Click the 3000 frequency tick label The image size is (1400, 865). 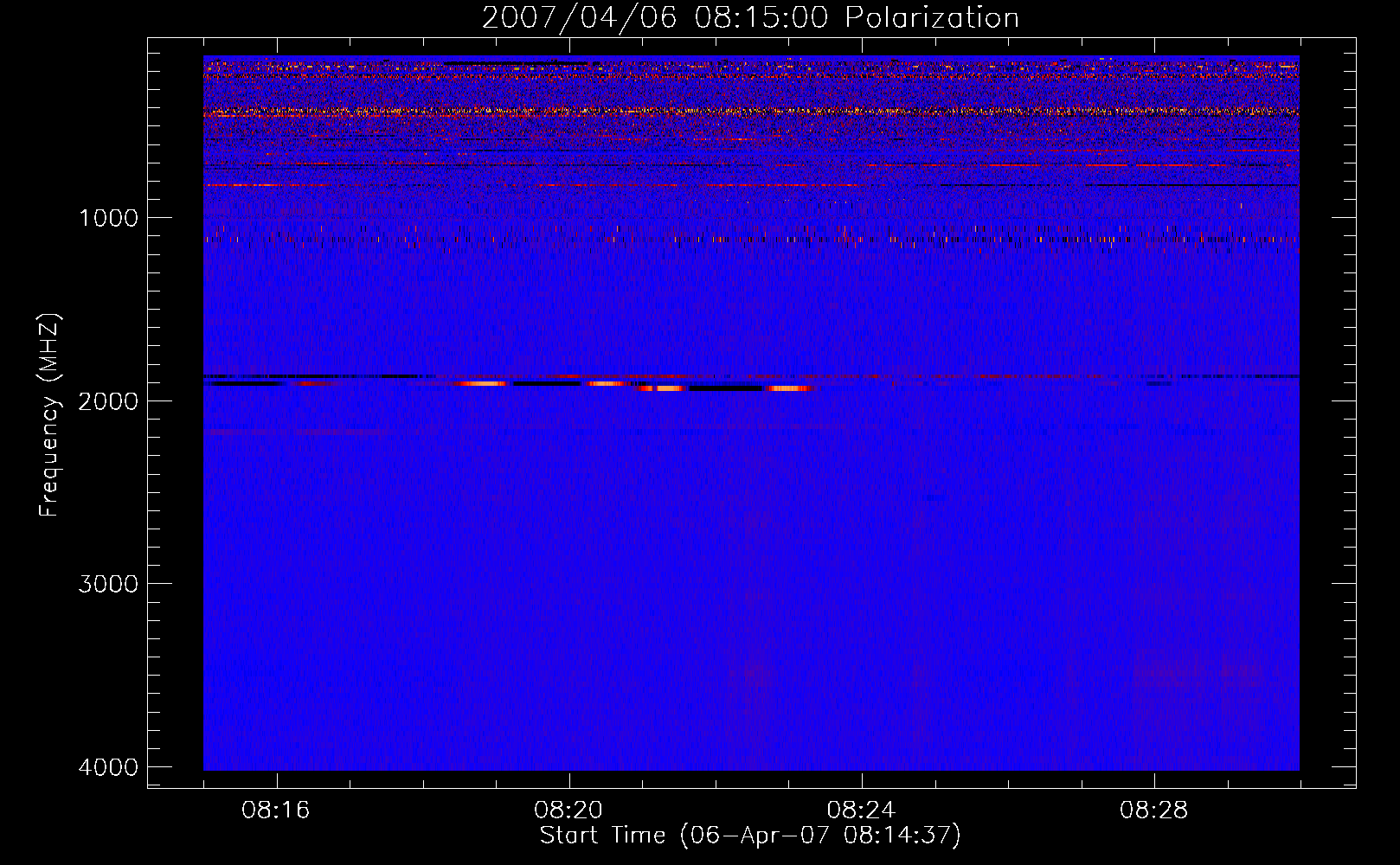(x=108, y=584)
